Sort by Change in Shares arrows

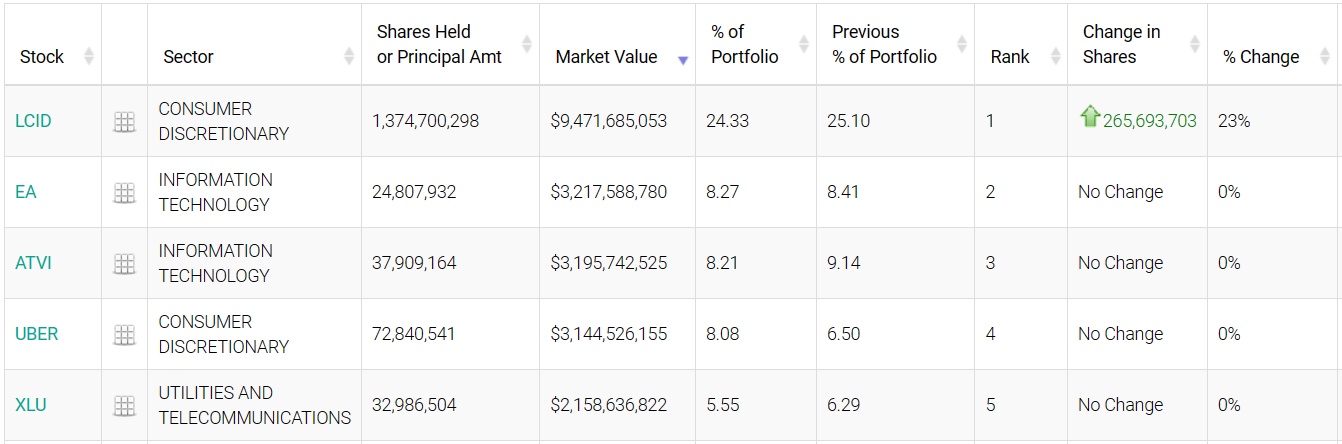(x=1194, y=44)
